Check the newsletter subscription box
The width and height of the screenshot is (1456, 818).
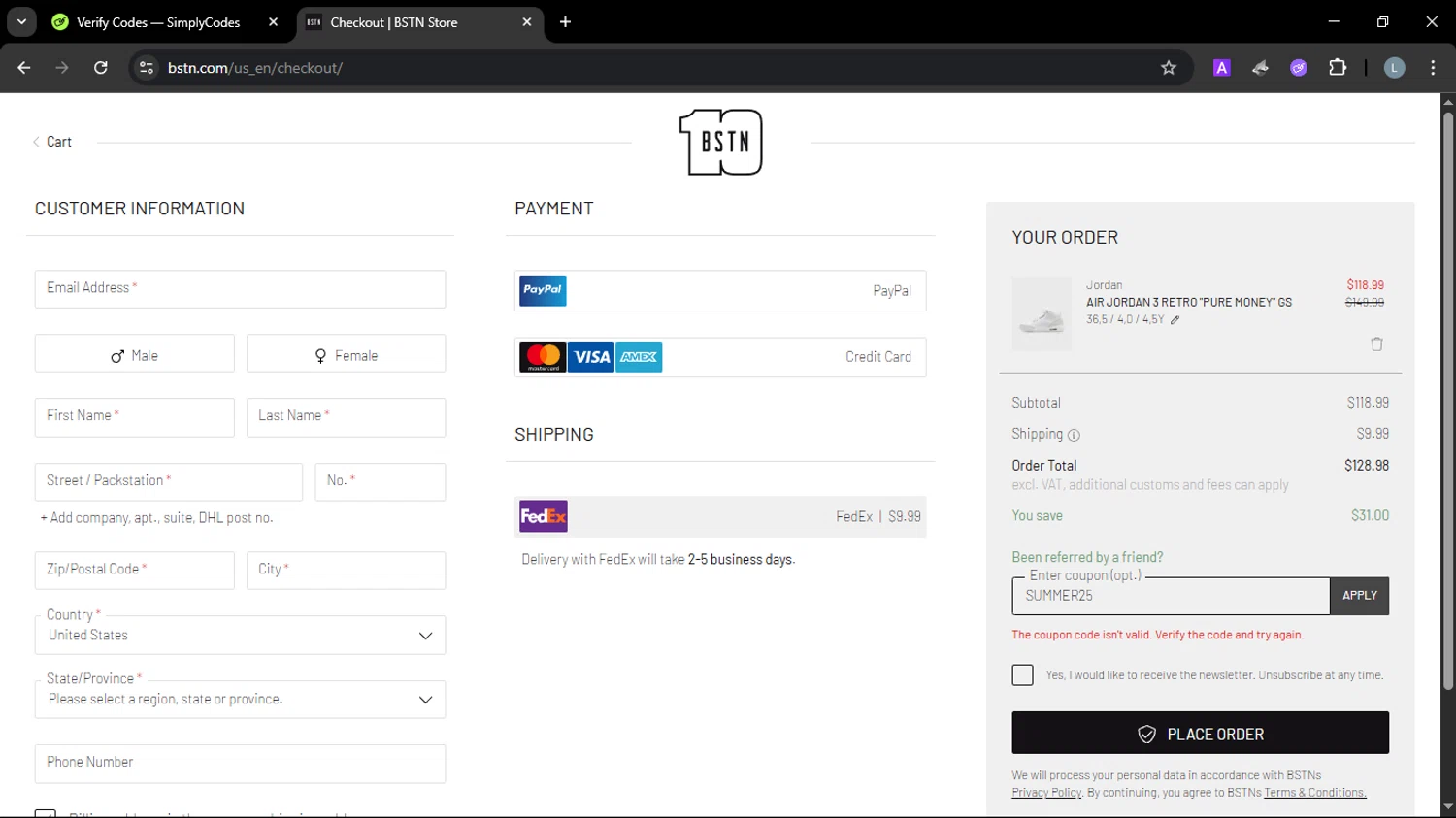click(x=1022, y=675)
